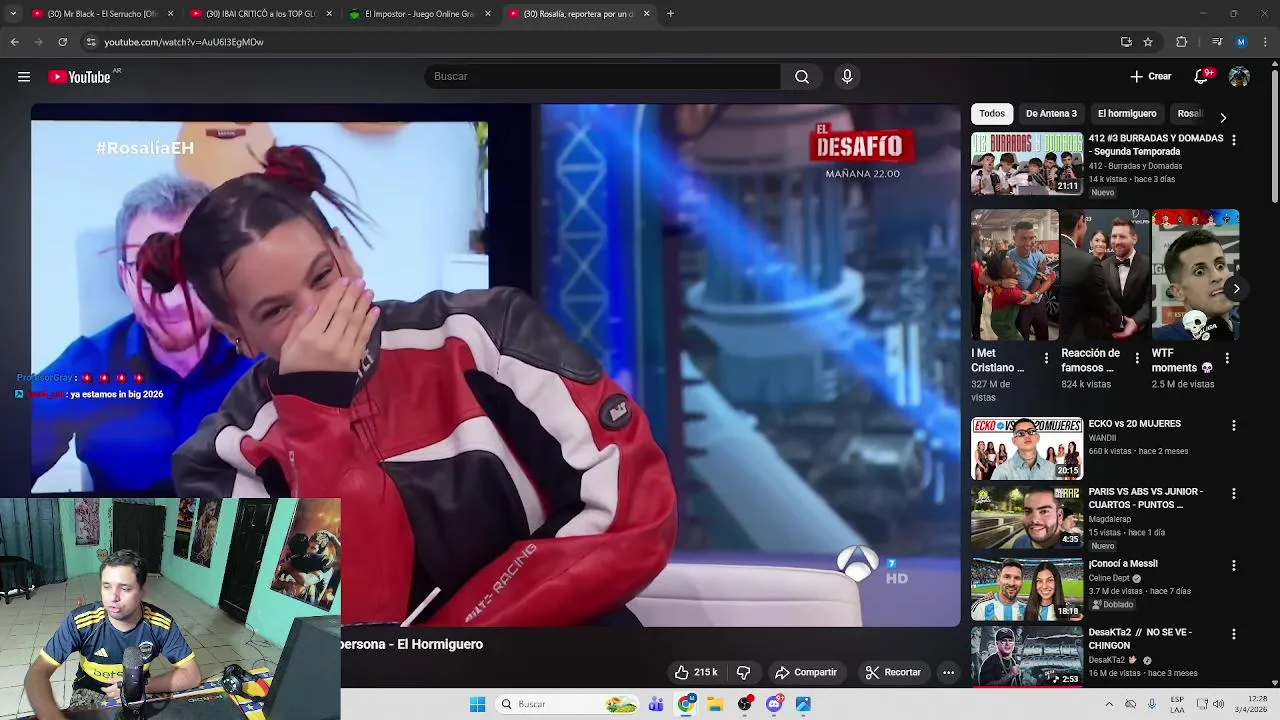
Task: Click the tray microphone icon
Action: point(1152,704)
